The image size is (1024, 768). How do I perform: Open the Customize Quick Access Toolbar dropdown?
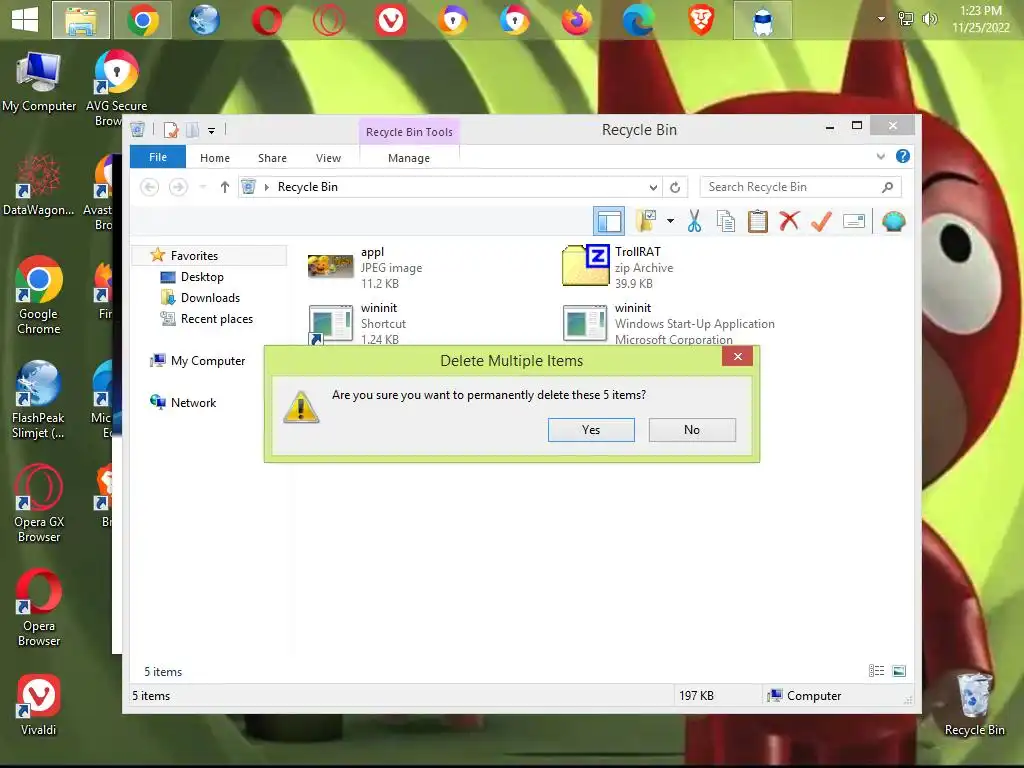tap(212, 131)
